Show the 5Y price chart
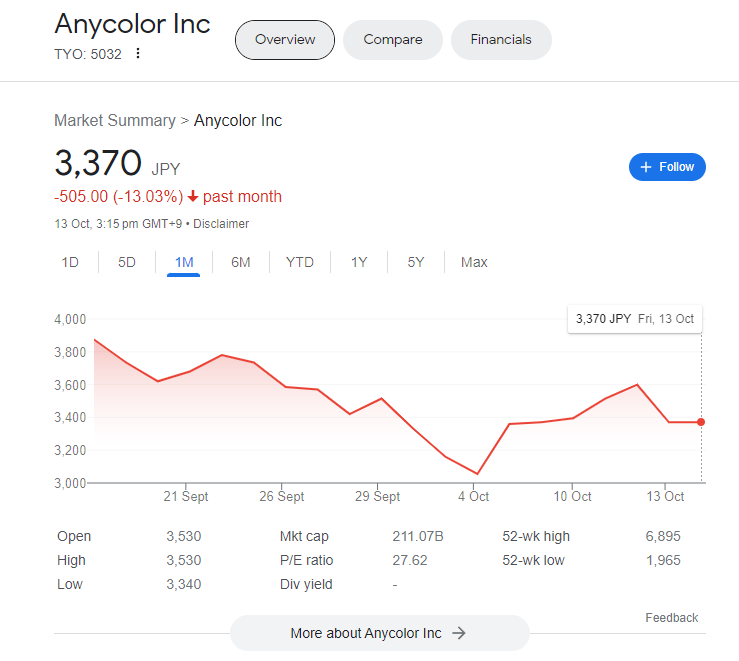 pyautogui.click(x=416, y=262)
